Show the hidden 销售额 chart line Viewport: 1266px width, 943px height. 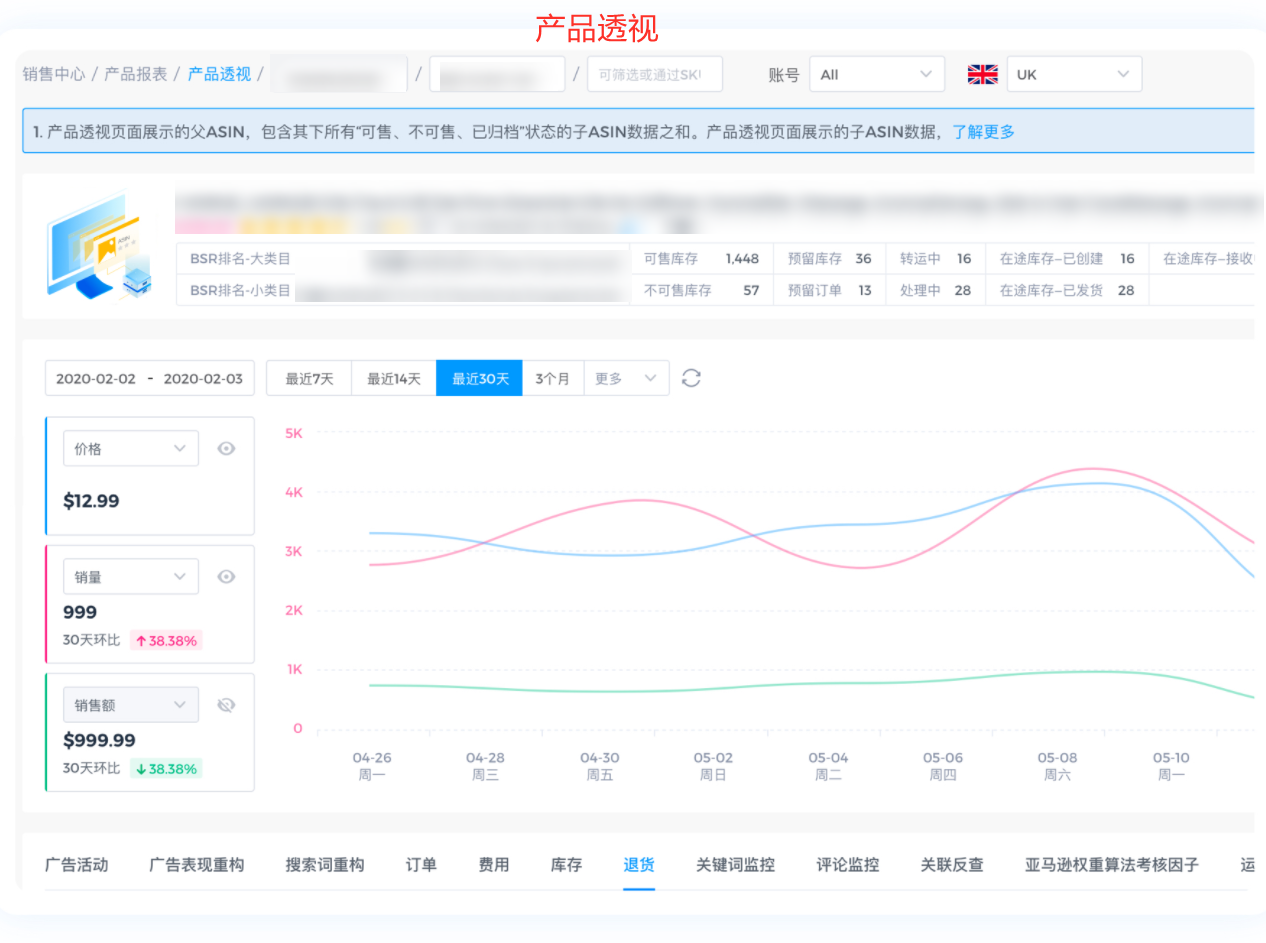(x=227, y=705)
